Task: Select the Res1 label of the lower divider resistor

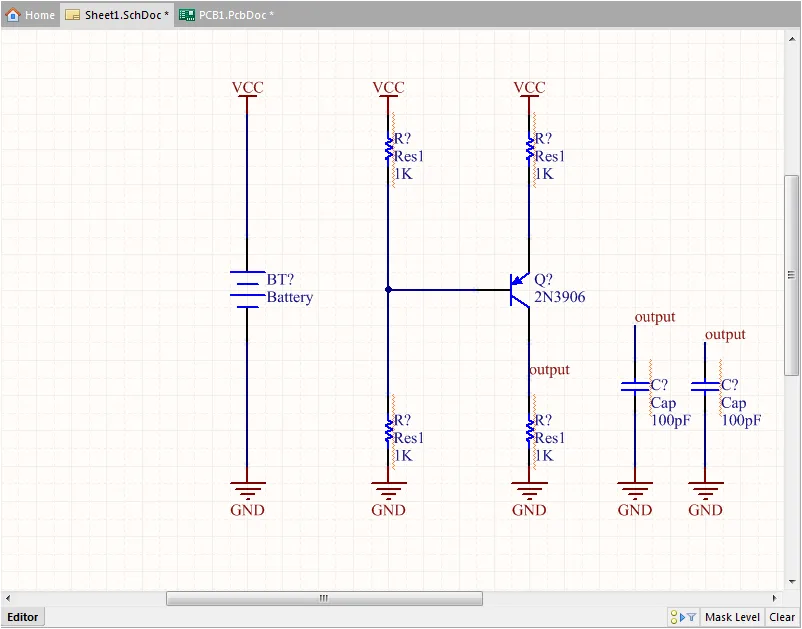Action: tap(409, 438)
